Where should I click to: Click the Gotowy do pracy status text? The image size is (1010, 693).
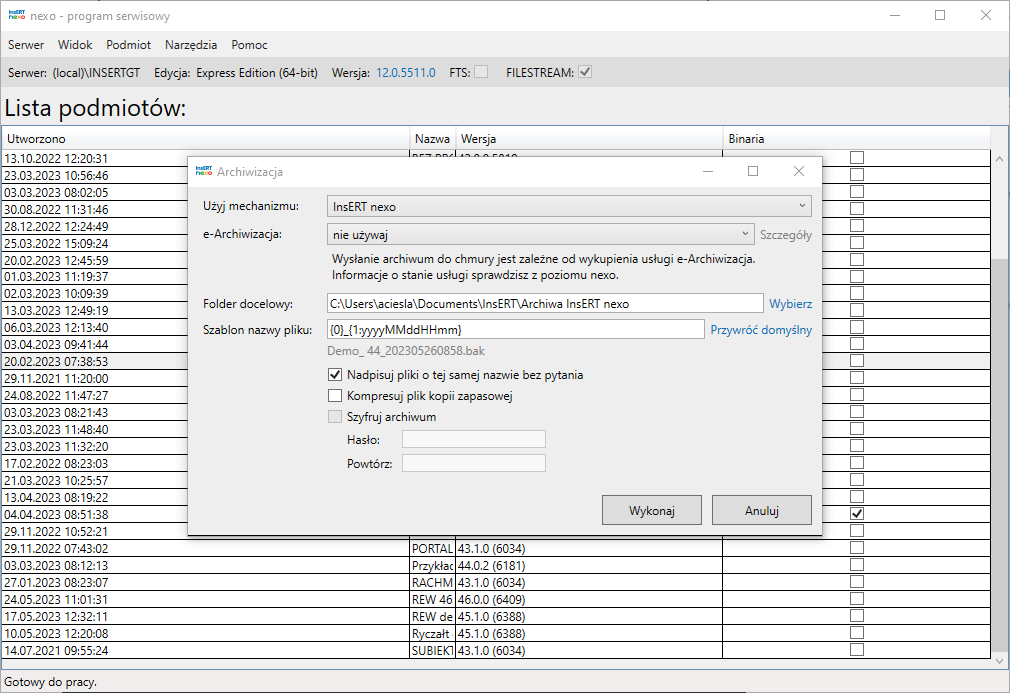point(50,681)
